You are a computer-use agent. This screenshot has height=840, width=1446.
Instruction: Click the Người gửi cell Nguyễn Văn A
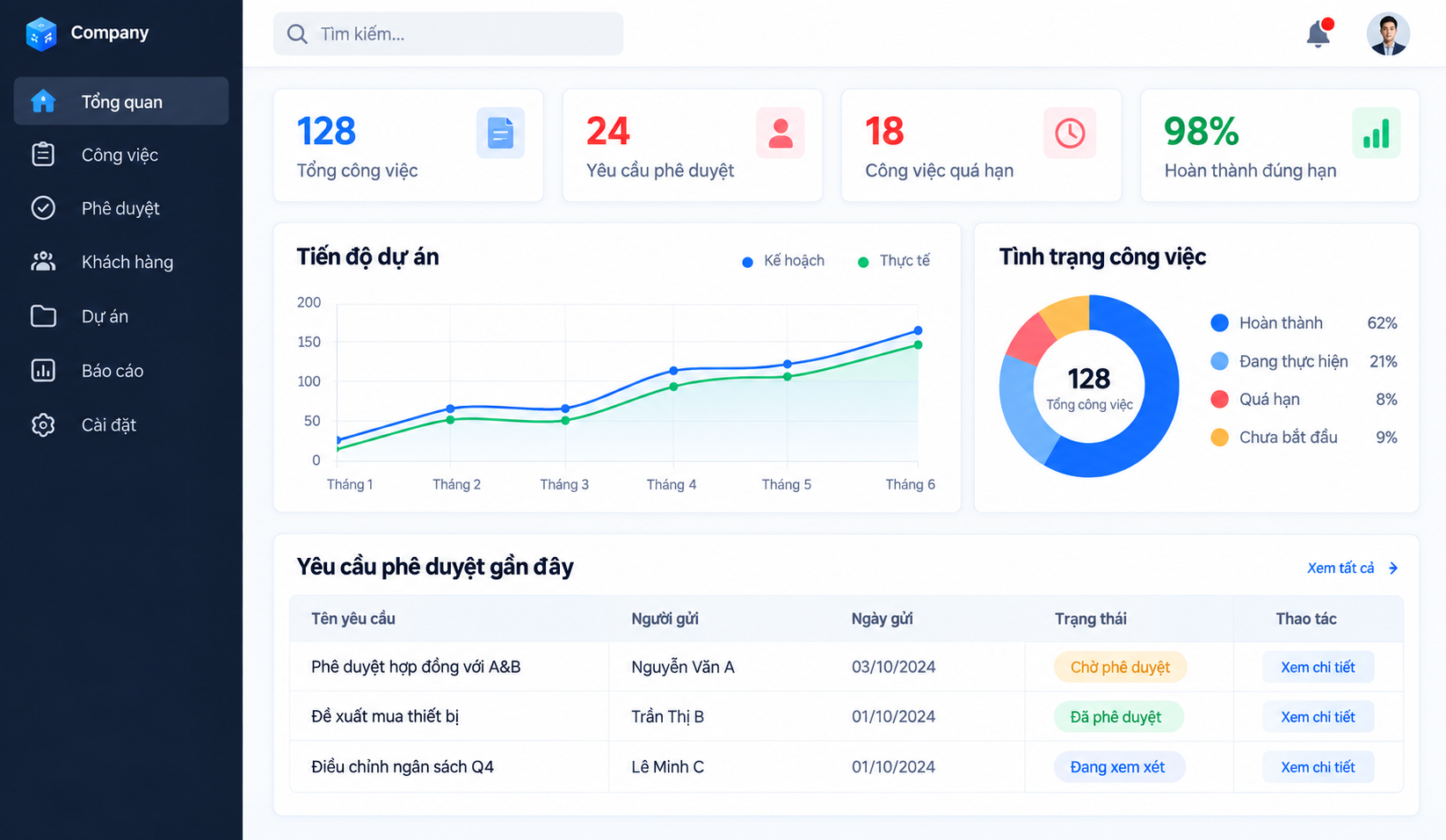coord(683,667)
